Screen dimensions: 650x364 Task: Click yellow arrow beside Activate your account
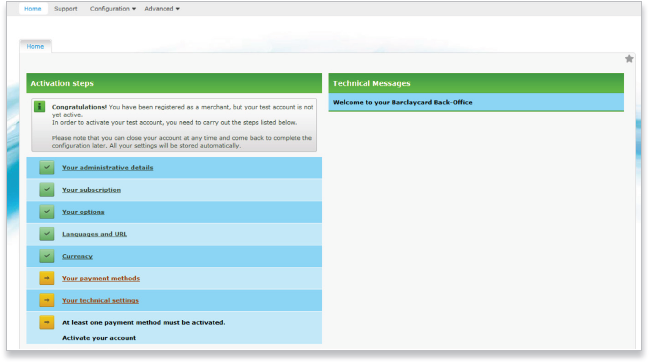coord(47,322)
